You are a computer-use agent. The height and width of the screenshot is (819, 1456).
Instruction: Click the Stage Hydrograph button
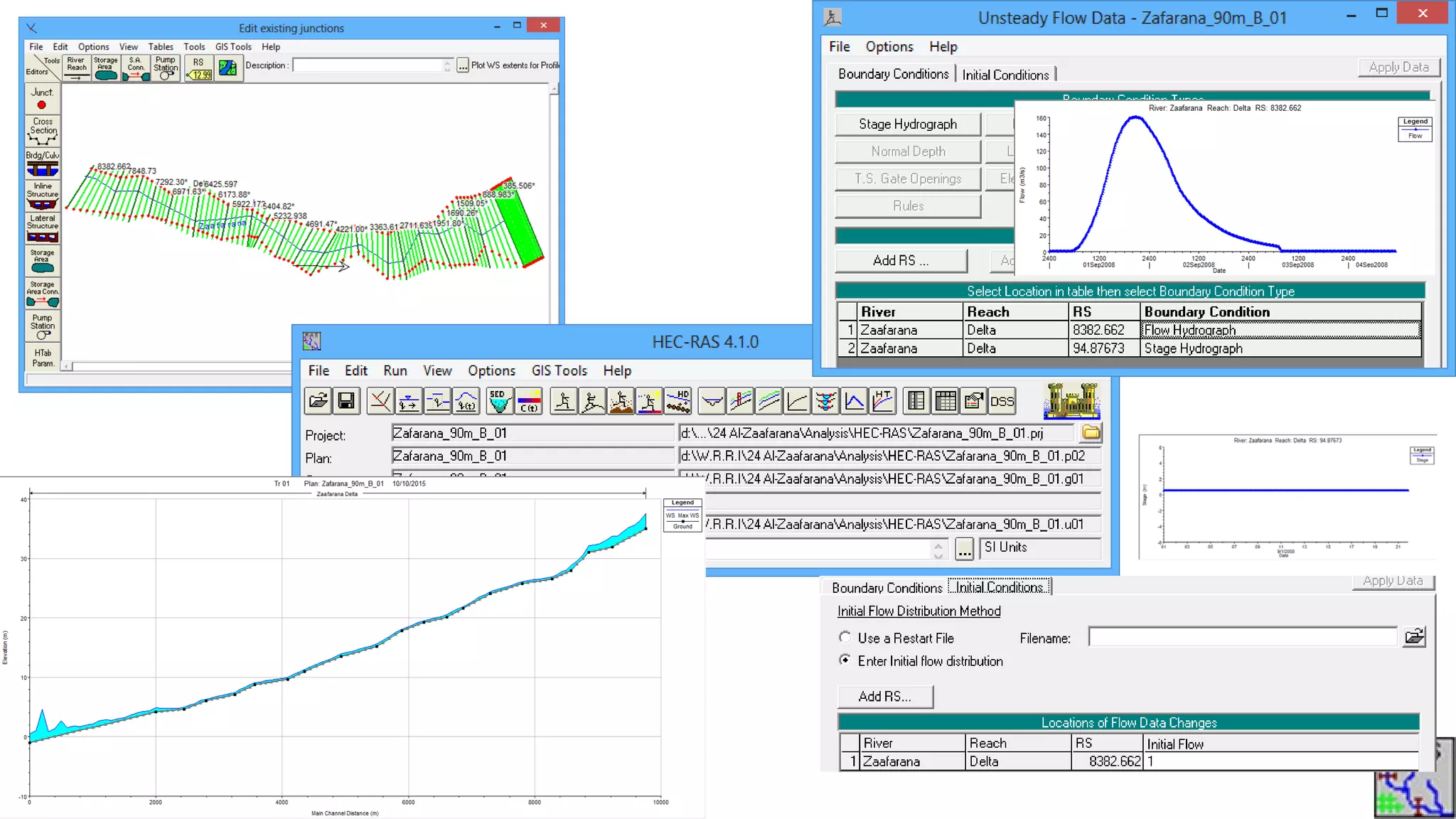907,124
